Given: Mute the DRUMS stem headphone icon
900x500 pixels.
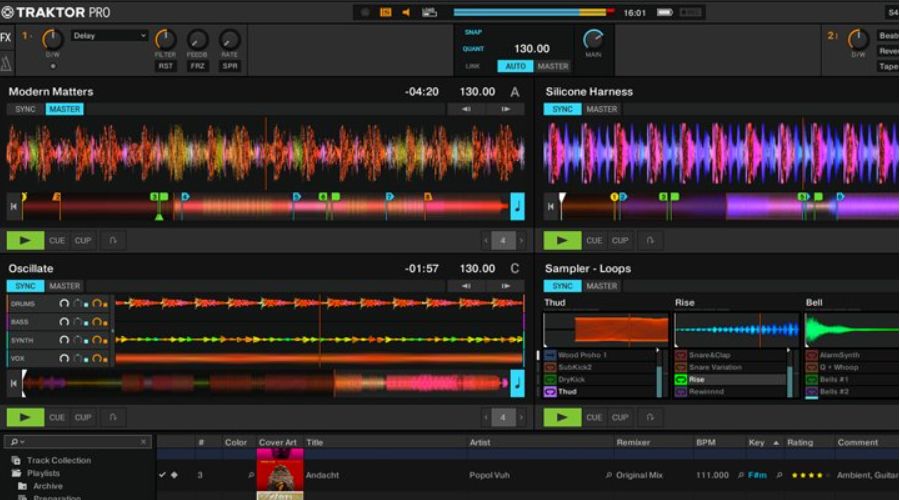Looking at the screenshot, I should [64, 304].
